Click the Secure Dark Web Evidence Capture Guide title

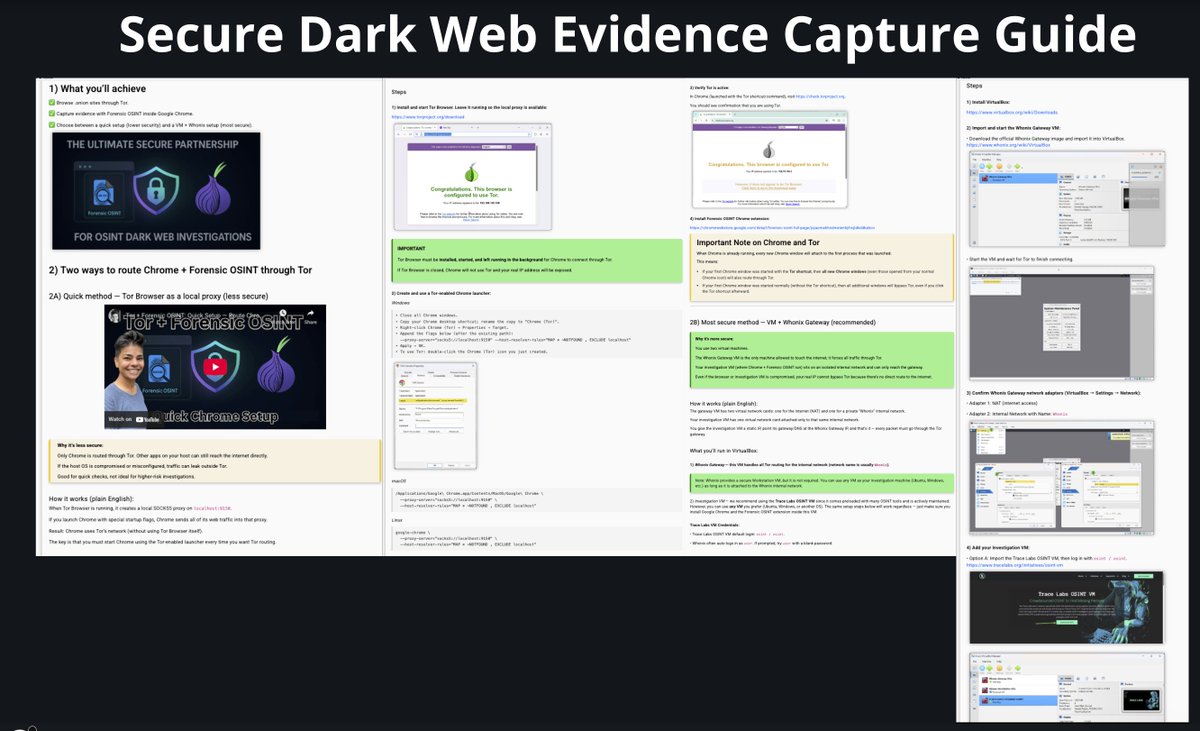tap(628, 35)
